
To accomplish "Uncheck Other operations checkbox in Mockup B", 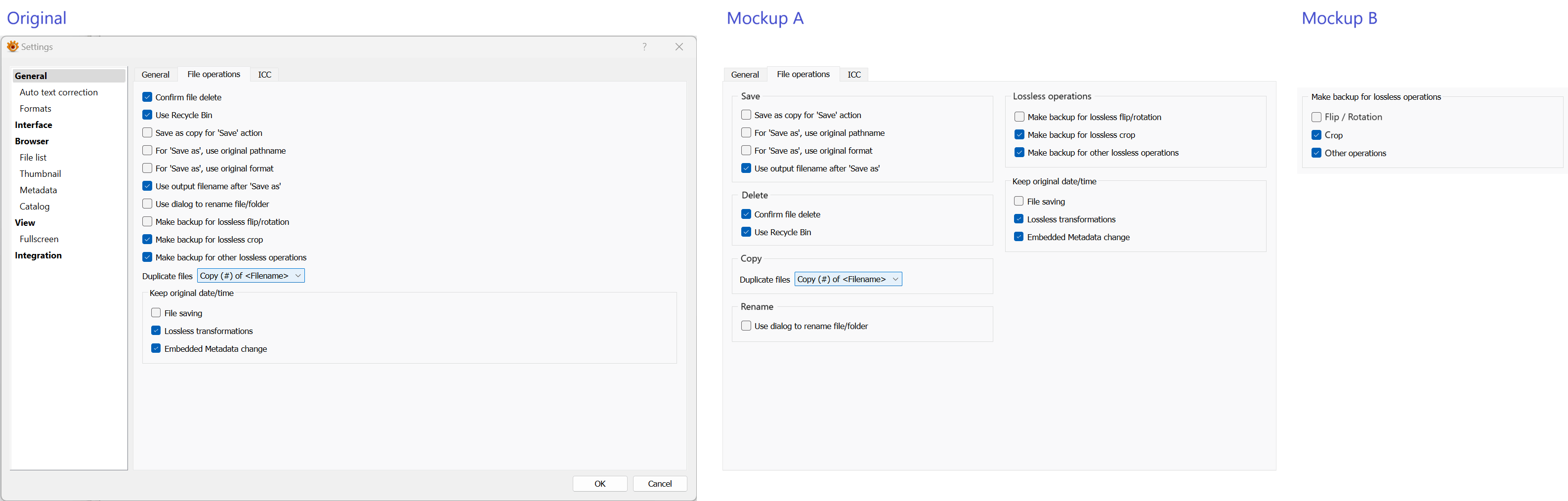I will (1316, 153).
